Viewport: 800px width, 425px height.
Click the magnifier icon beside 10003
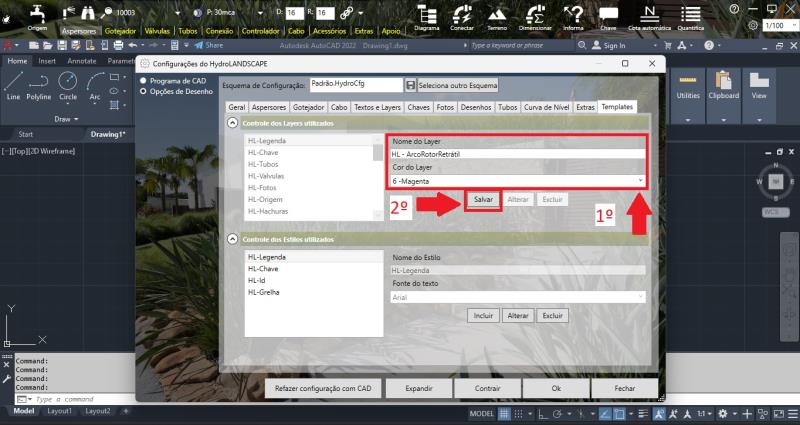pyautogui.click(x=107, y=12)
